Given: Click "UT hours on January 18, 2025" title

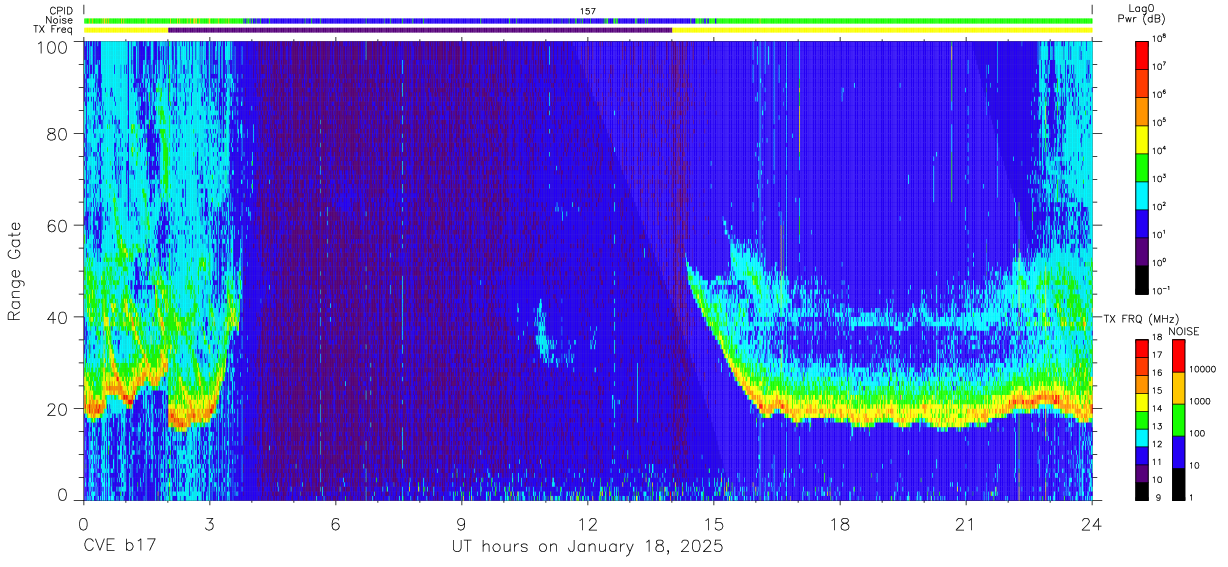Looking at the screenshot, I should (586, 549).
